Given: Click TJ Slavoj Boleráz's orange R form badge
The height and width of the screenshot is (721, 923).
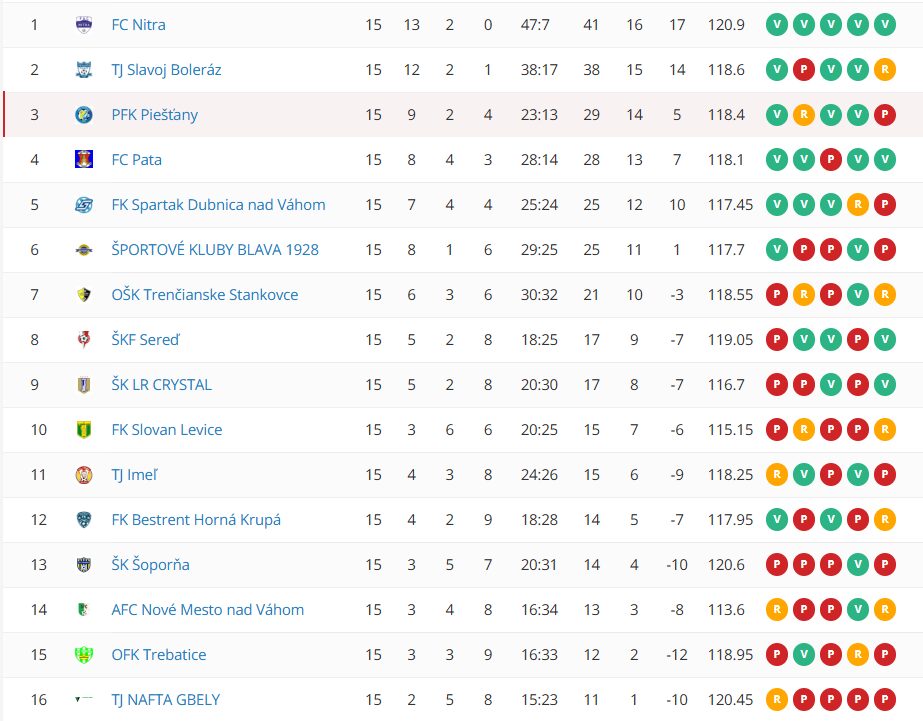Looking at the screenshot, I should coord(884,69).
